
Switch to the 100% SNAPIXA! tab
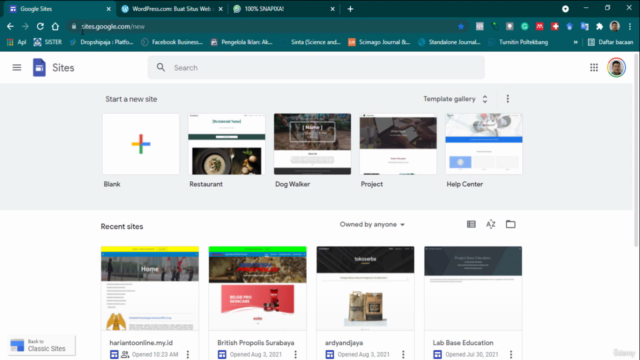click(x=284, y=9)
